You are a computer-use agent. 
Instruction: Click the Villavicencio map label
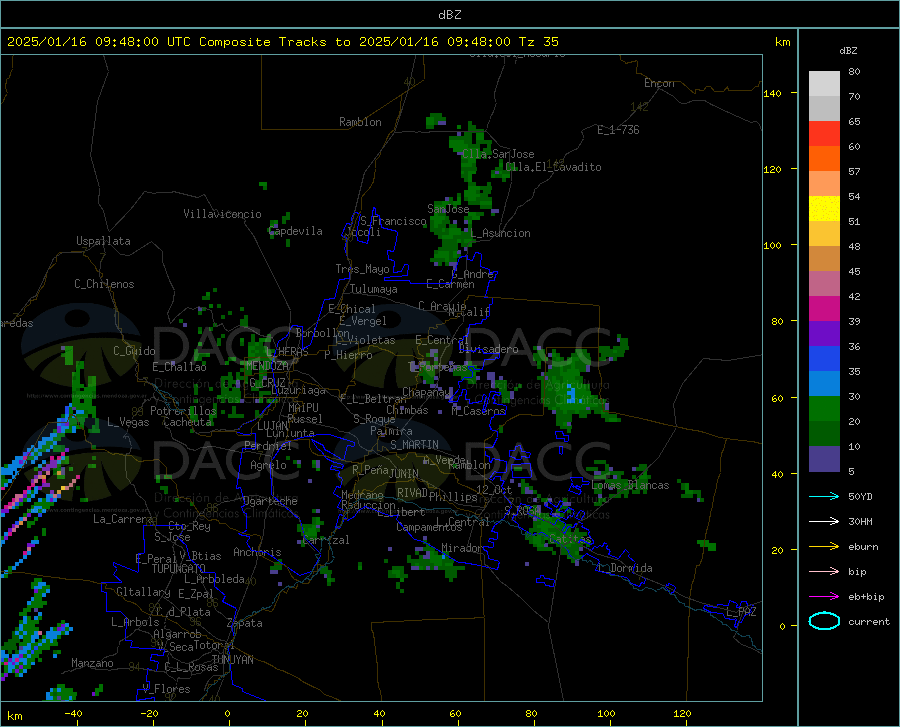(x=222, y=214)
